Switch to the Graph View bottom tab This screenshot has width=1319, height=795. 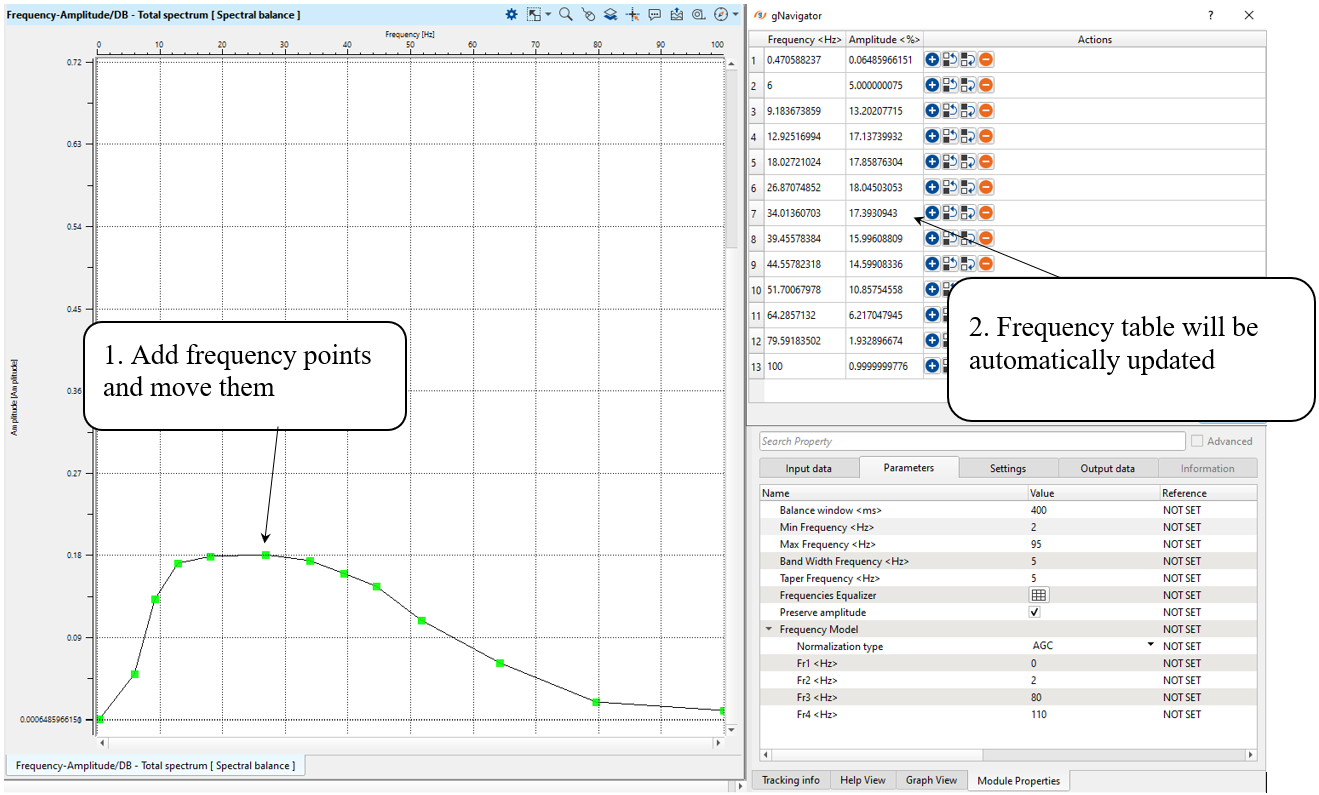point(931,780)
